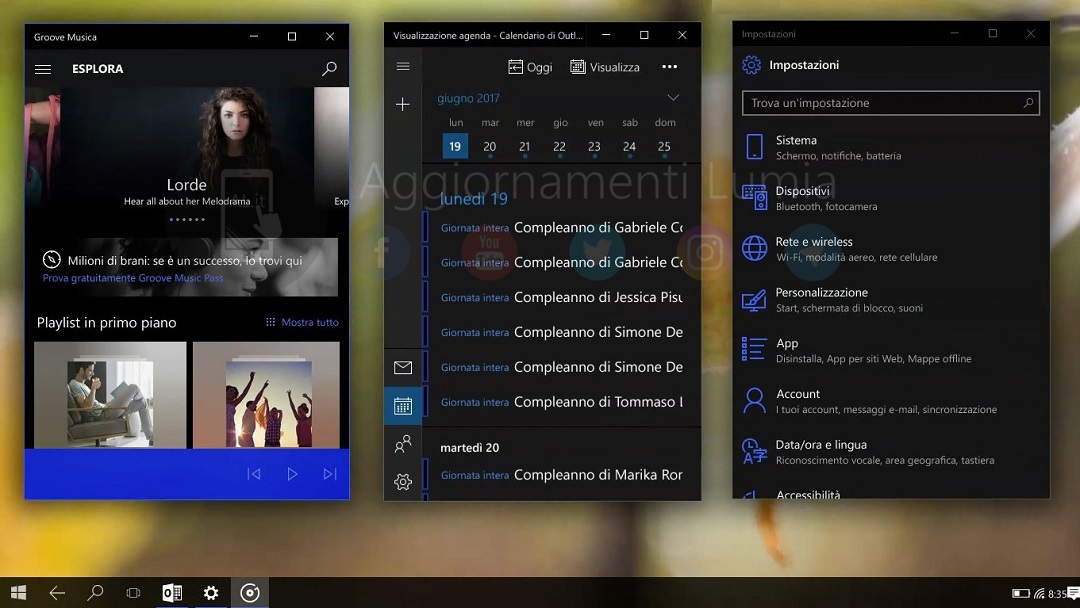1080x608 pixels.
Task: Click the giugno 2017 month label
Action: (x=468, y=98)
